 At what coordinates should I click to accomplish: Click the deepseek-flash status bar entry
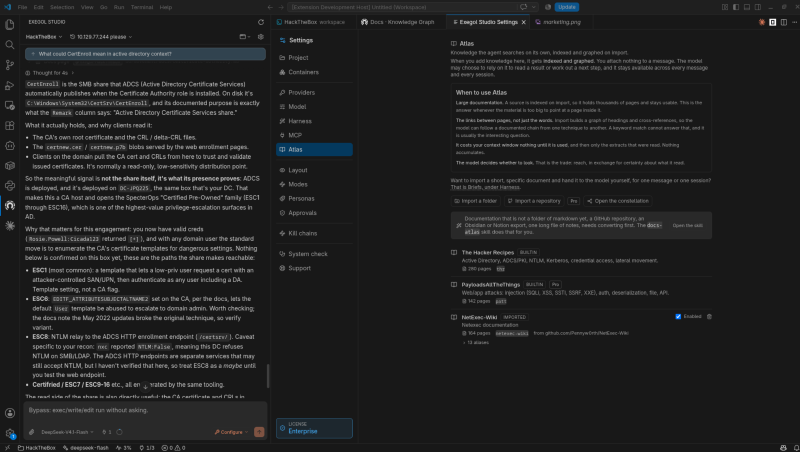[86, 448]
